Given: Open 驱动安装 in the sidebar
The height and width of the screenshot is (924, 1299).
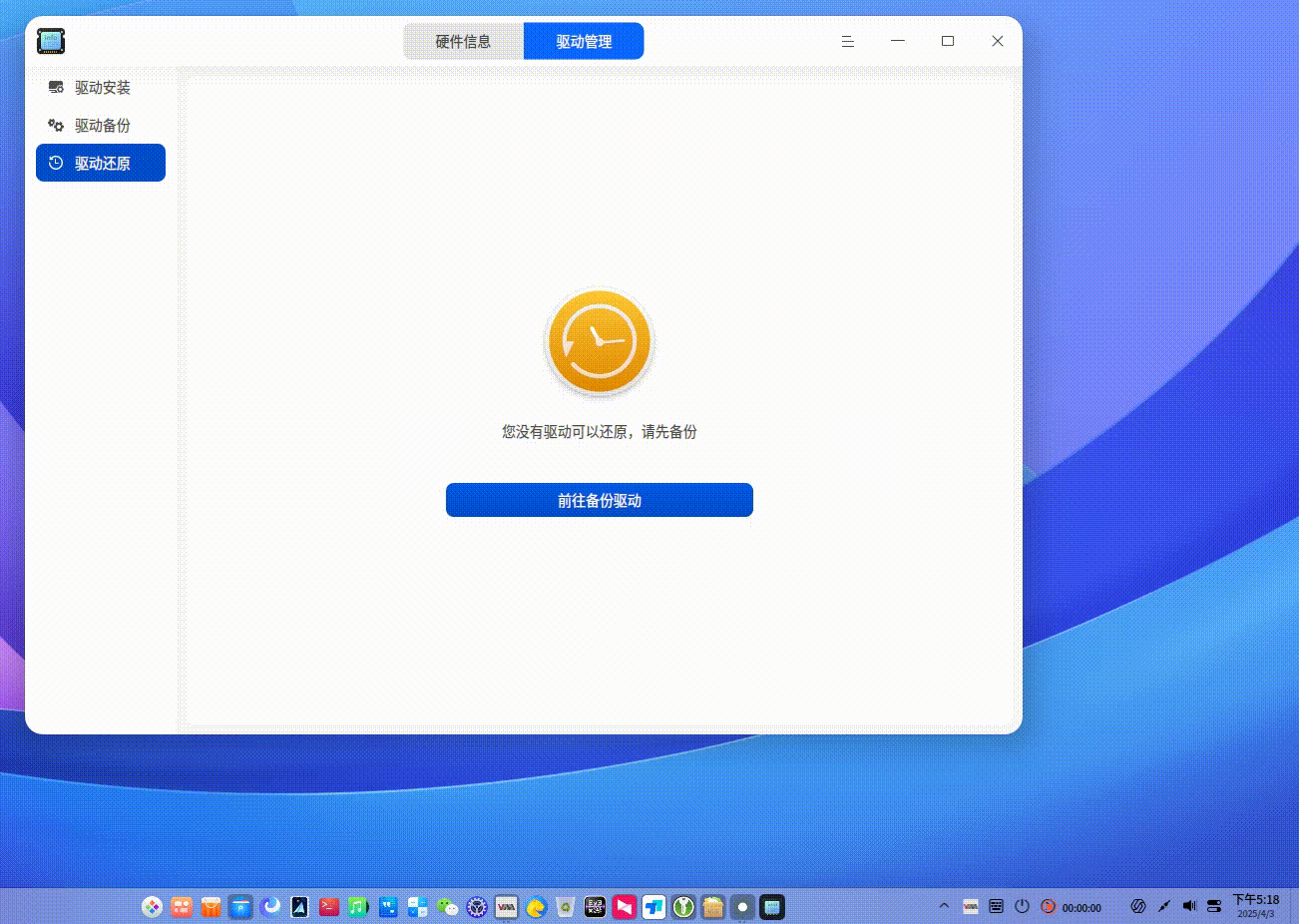Looking at the screenshot, I should tap(101, 88).
